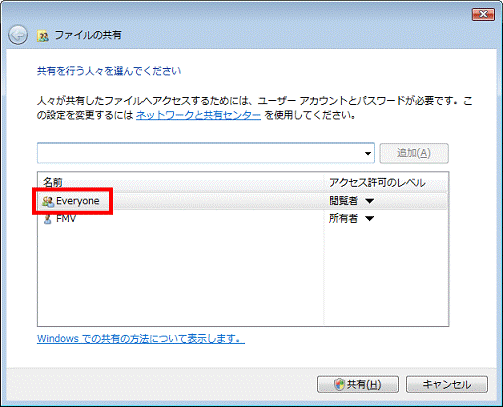The width and height of the screenshot is (503, 407).
Task: Open the user name combo box arrow
Action: [368, 153]
